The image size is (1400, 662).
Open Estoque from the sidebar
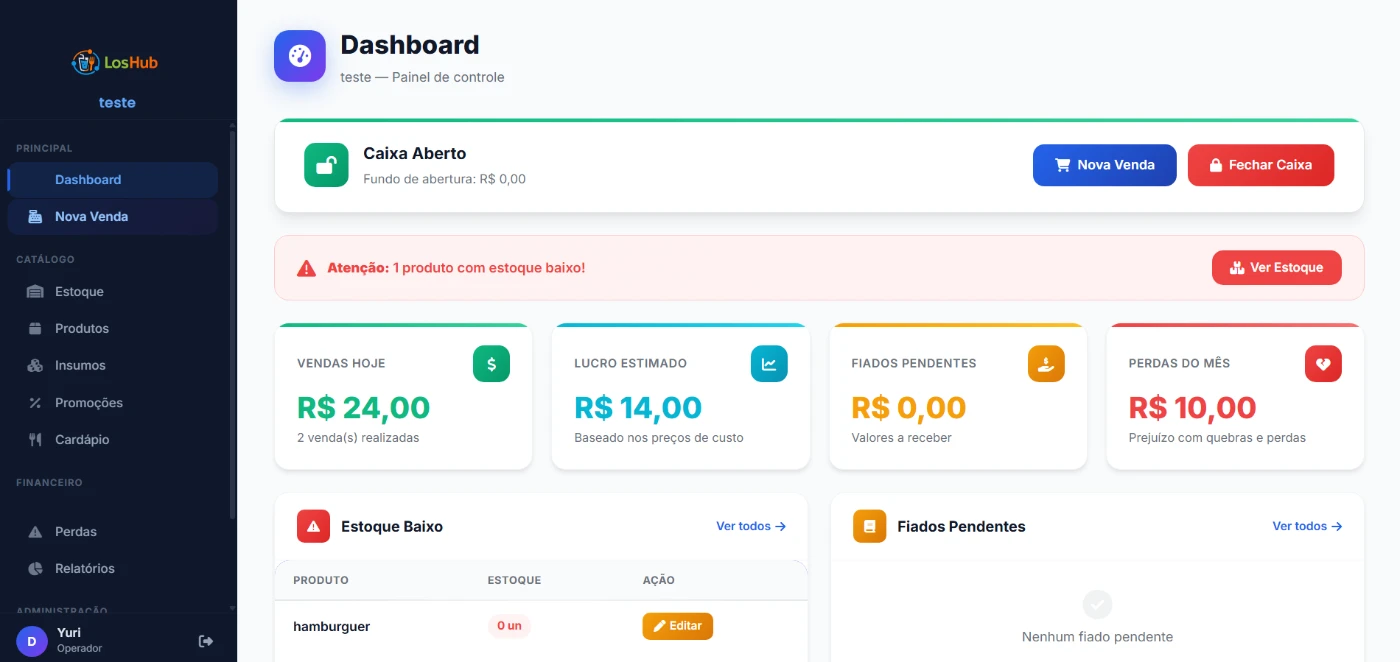click(x=79, y=292)
